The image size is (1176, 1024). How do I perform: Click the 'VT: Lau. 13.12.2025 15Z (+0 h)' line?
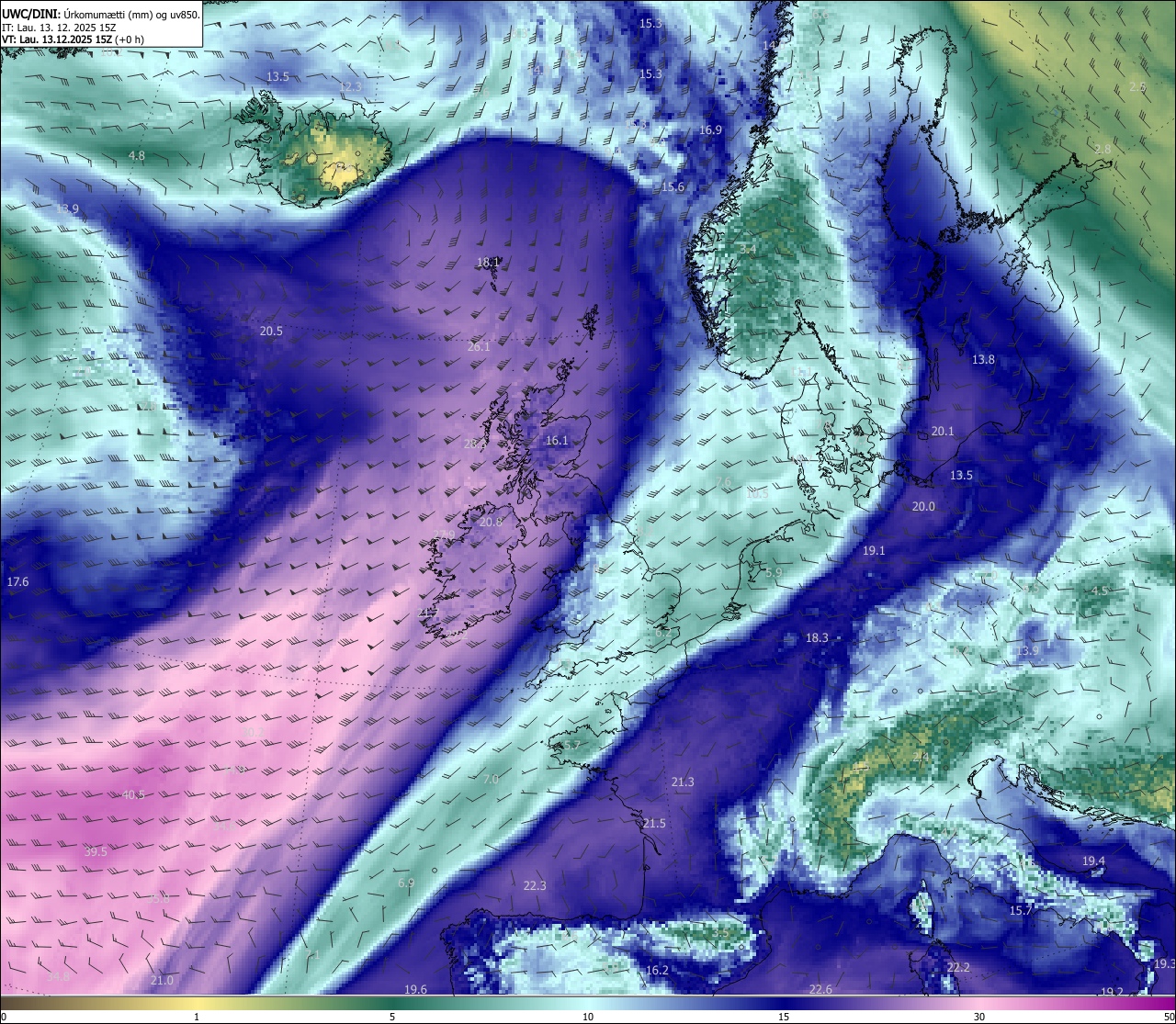point(73,39)
